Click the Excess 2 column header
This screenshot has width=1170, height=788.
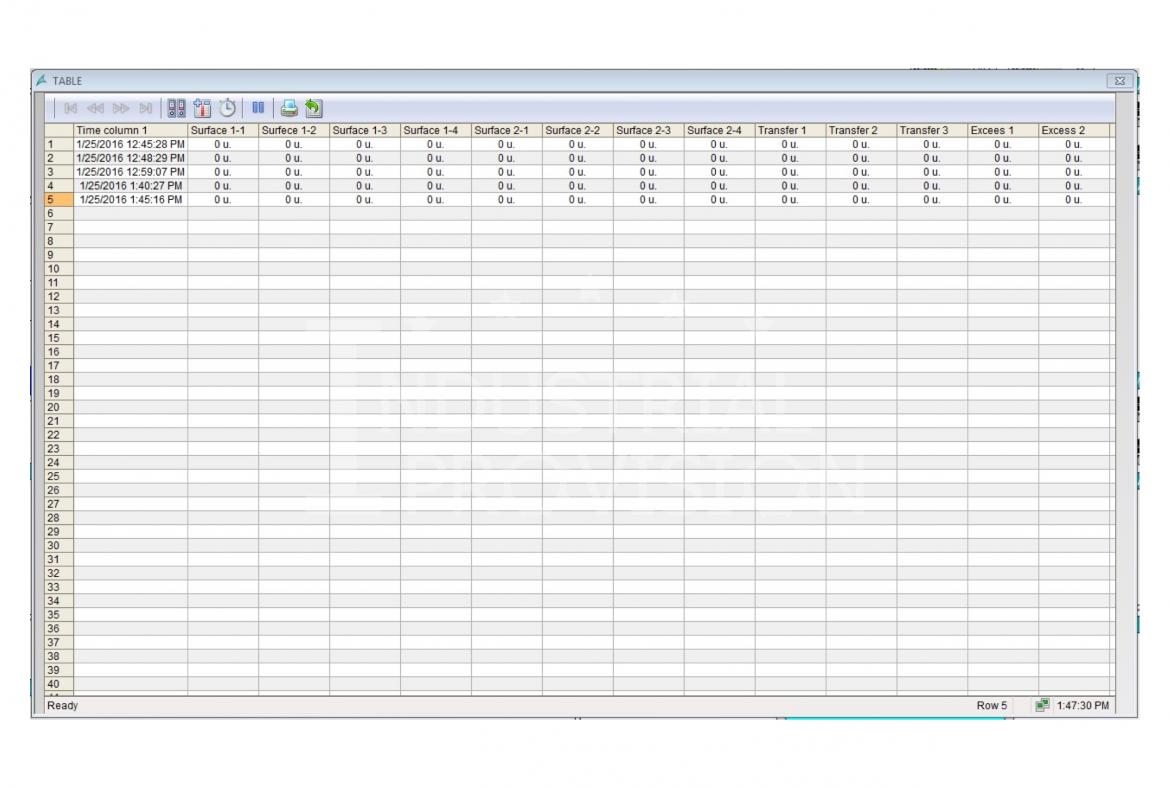point(1073,130)
